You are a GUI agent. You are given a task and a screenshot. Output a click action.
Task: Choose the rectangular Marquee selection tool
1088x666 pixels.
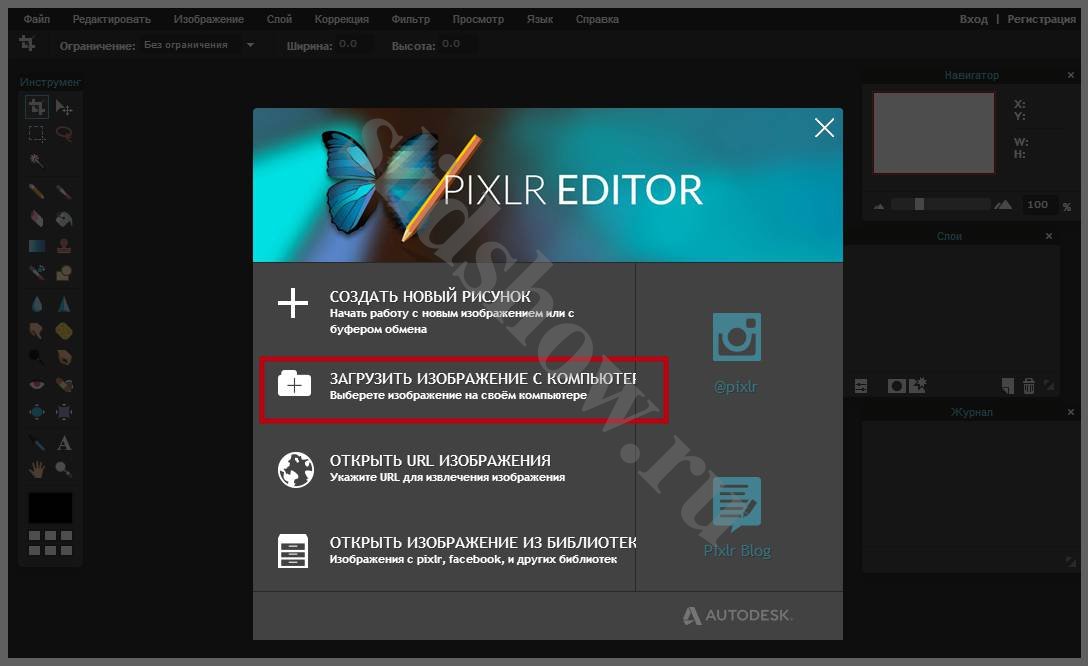coord(37,133)
